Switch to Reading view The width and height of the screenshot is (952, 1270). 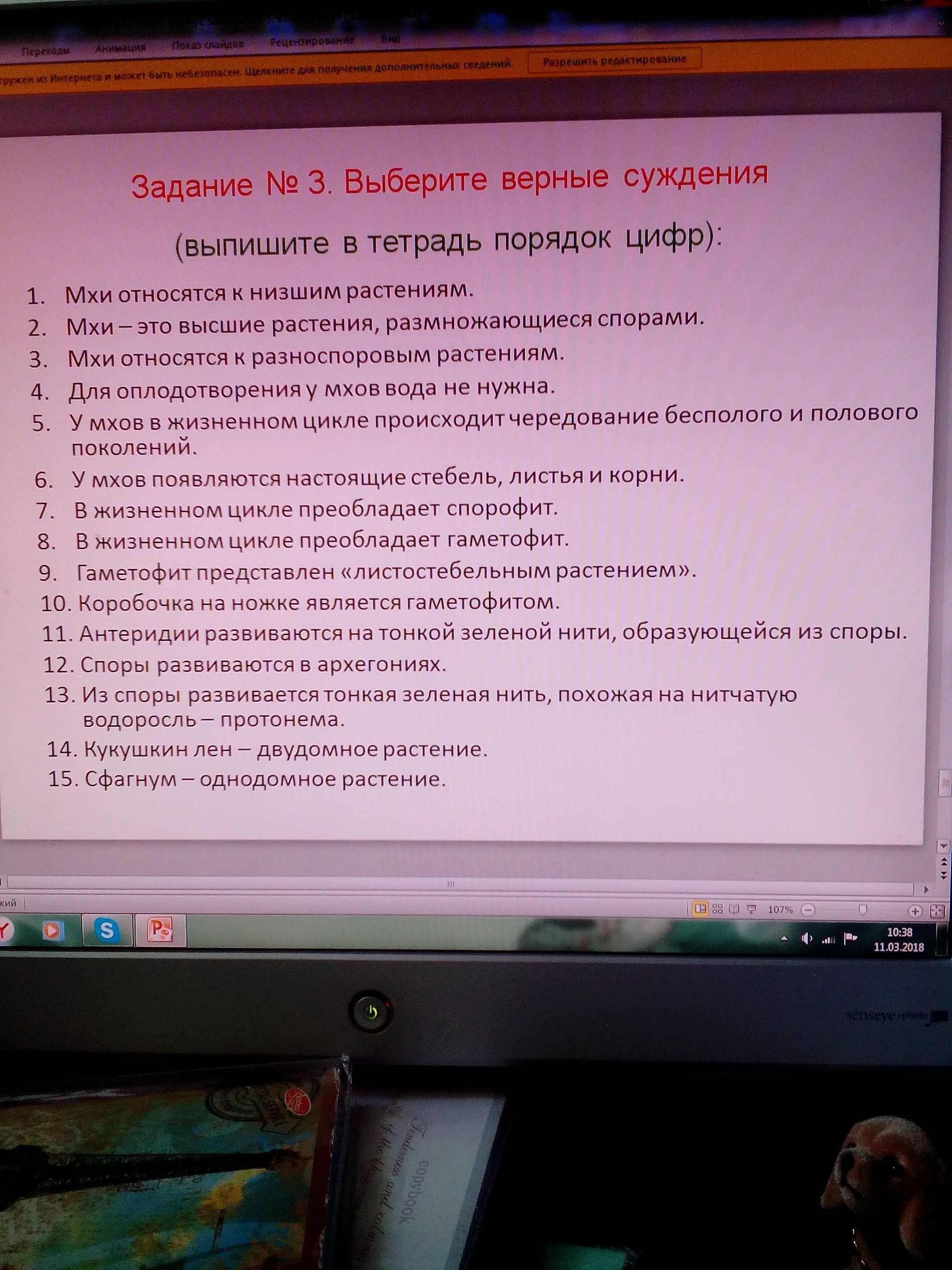[734, 909]
